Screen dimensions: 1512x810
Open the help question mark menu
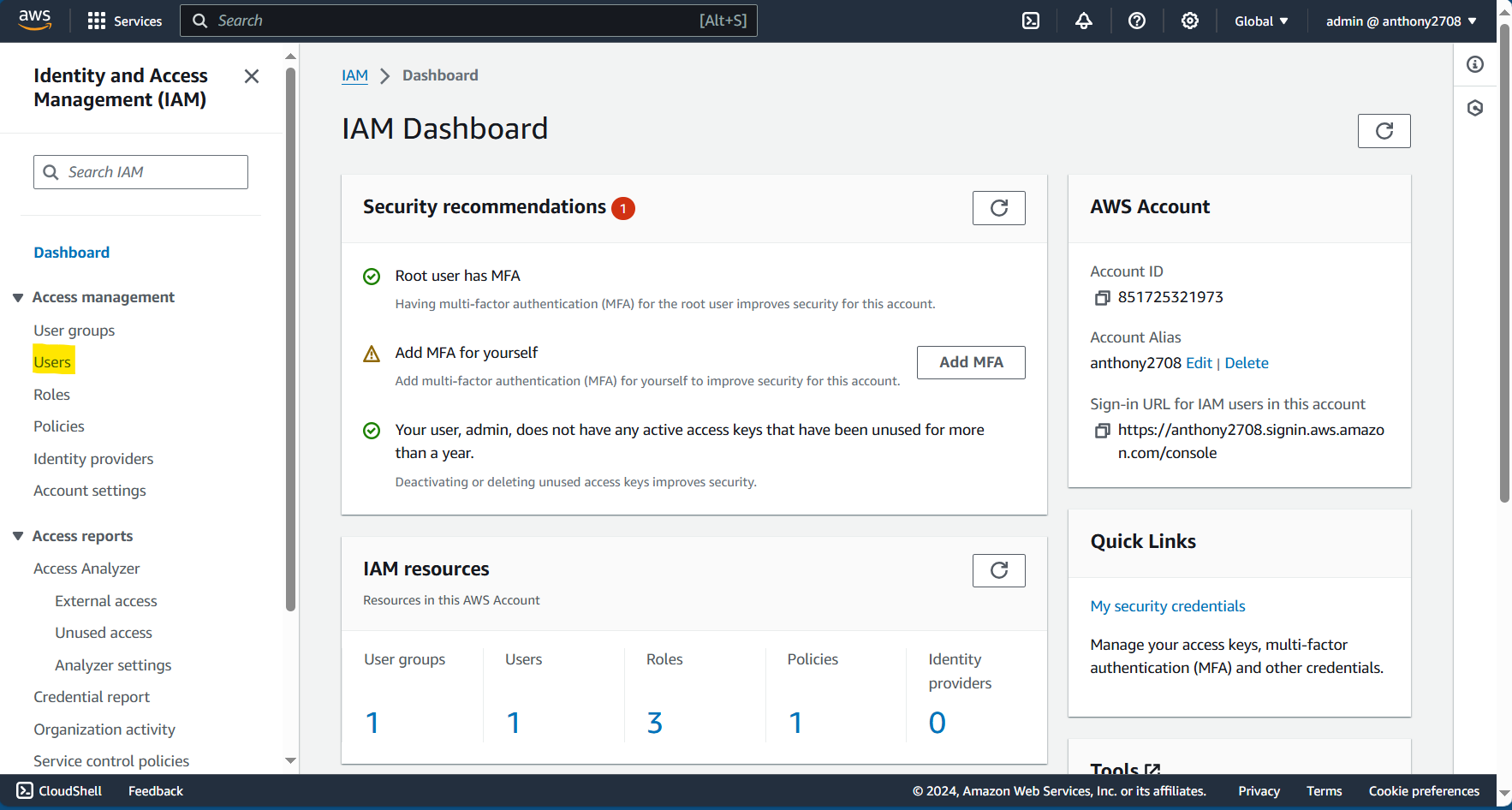pos(1137,21)
